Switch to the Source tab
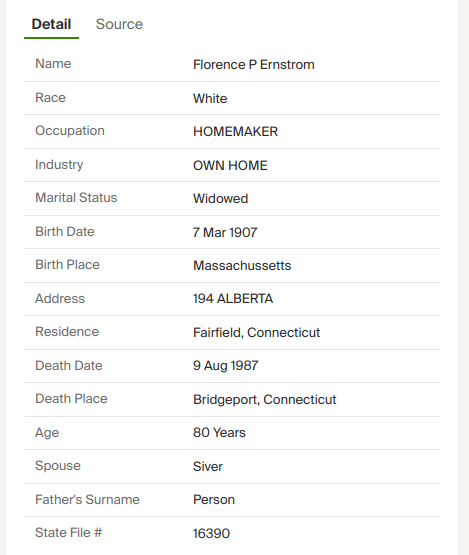469x555 pixels. pyautogui.click(x=119, y=24)
